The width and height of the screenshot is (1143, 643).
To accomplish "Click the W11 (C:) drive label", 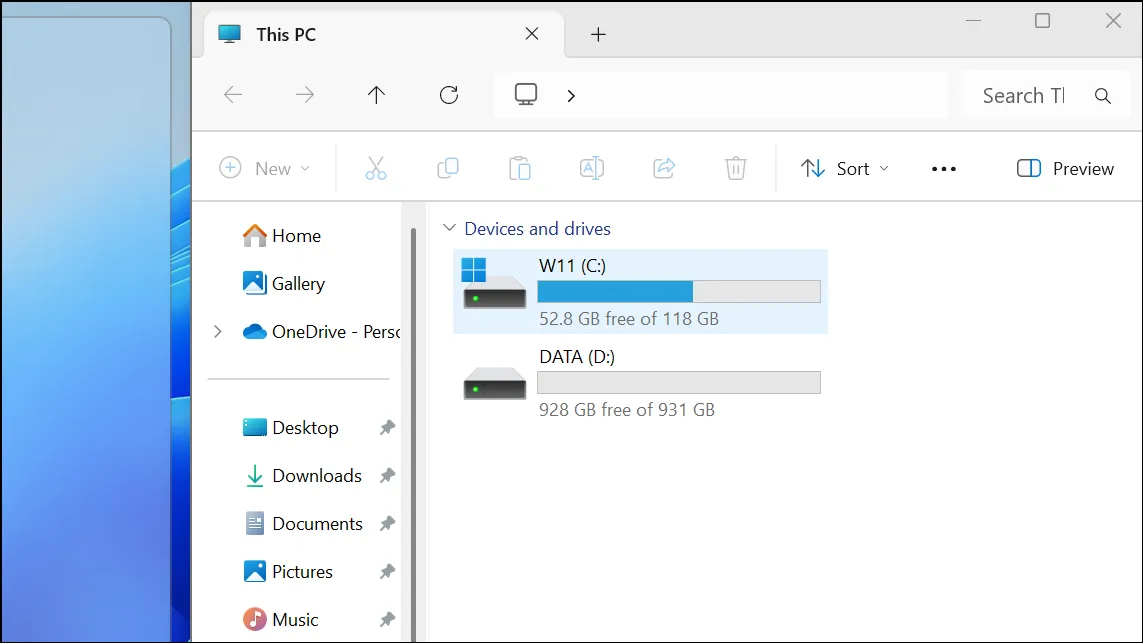I will 572,266.
